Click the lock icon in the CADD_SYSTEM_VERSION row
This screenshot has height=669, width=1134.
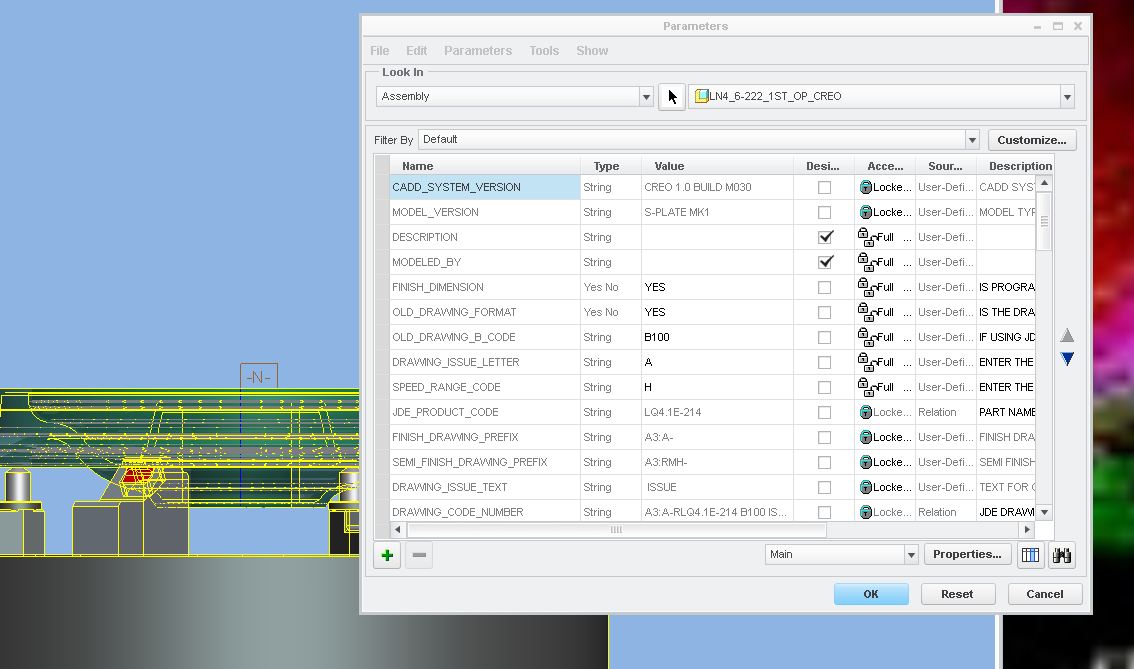[x=866, y=187]
